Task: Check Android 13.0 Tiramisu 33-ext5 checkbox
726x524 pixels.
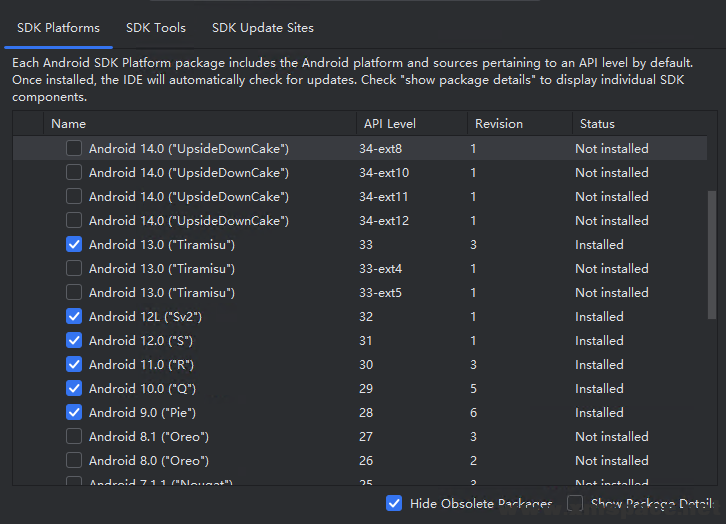Action: point(74,292)
